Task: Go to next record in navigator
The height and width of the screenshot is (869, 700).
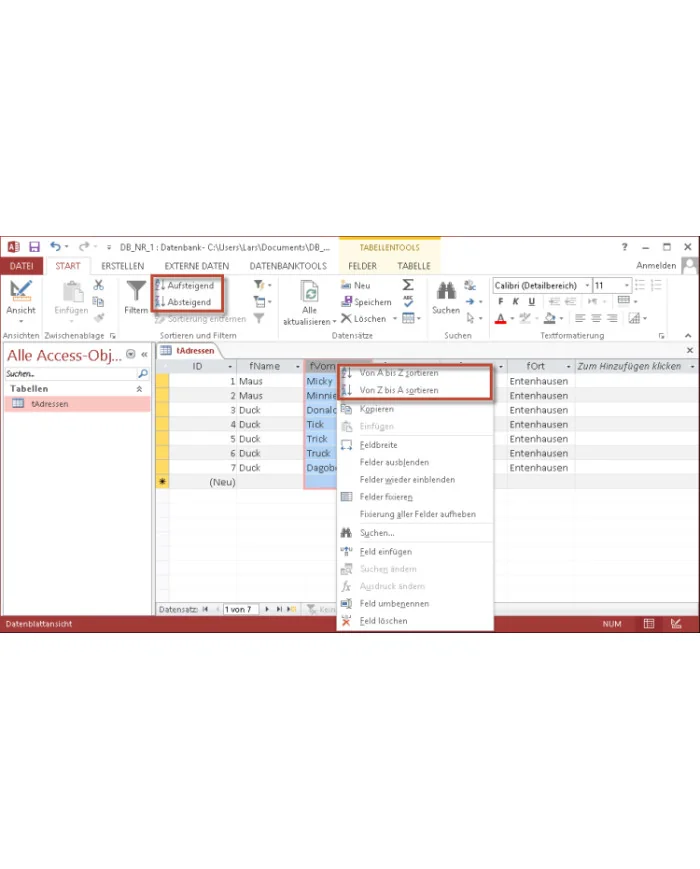Action: point(267,609)
